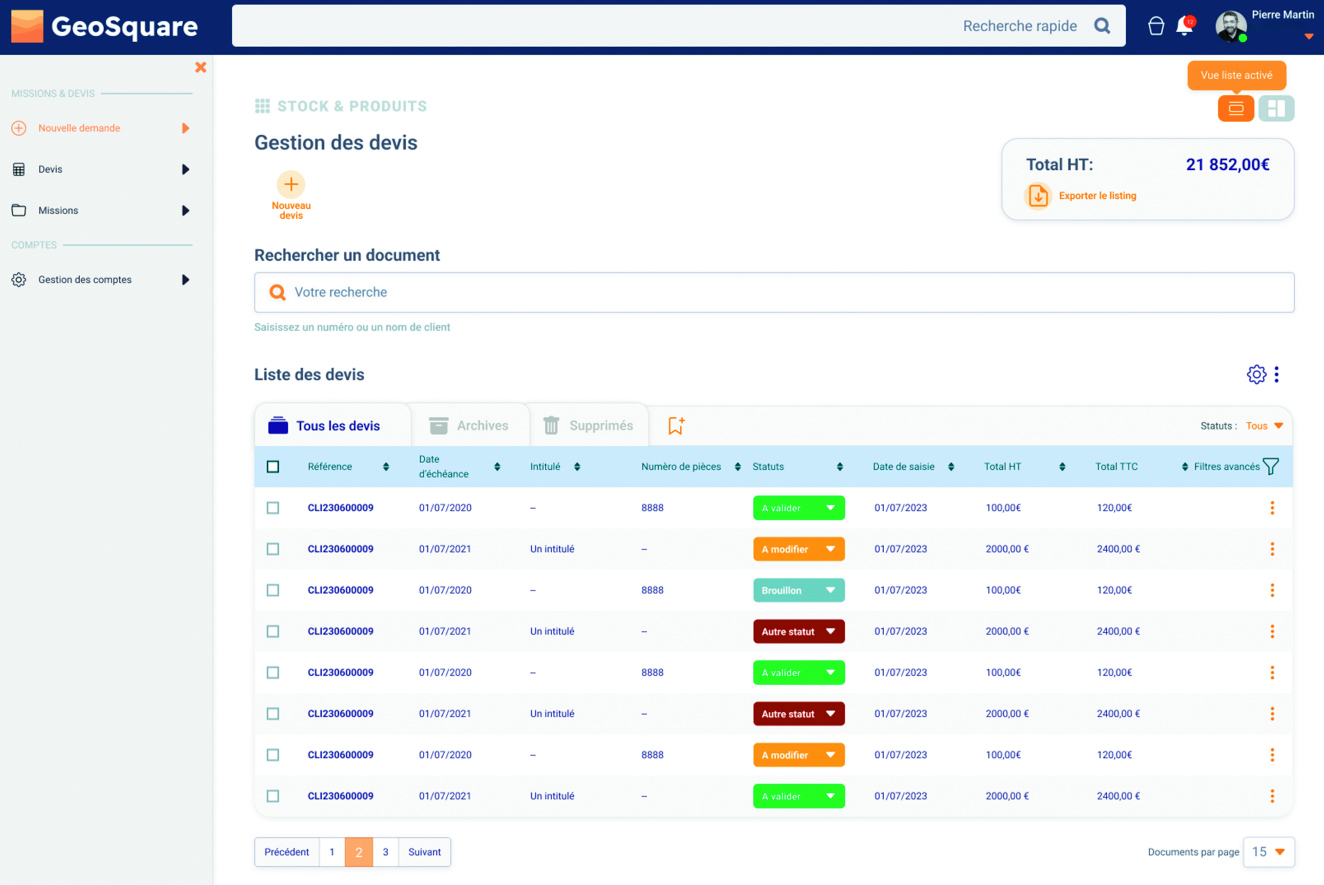
Task: Click the Suivant pagination button
Action: [424, 852]
